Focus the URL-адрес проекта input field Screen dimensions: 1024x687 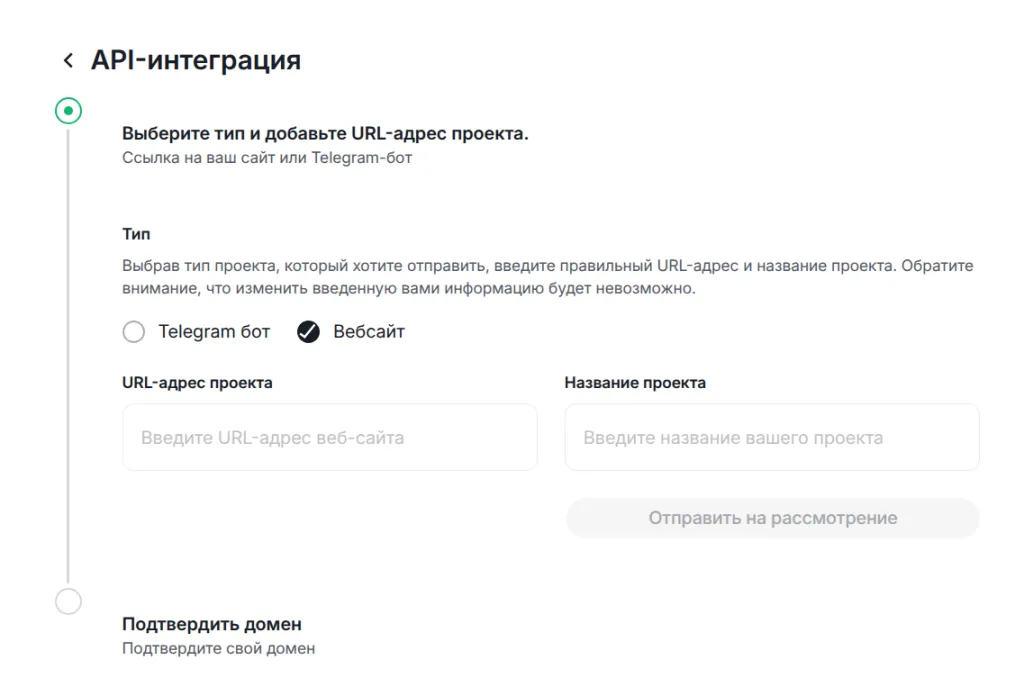[x=329, y=437]
